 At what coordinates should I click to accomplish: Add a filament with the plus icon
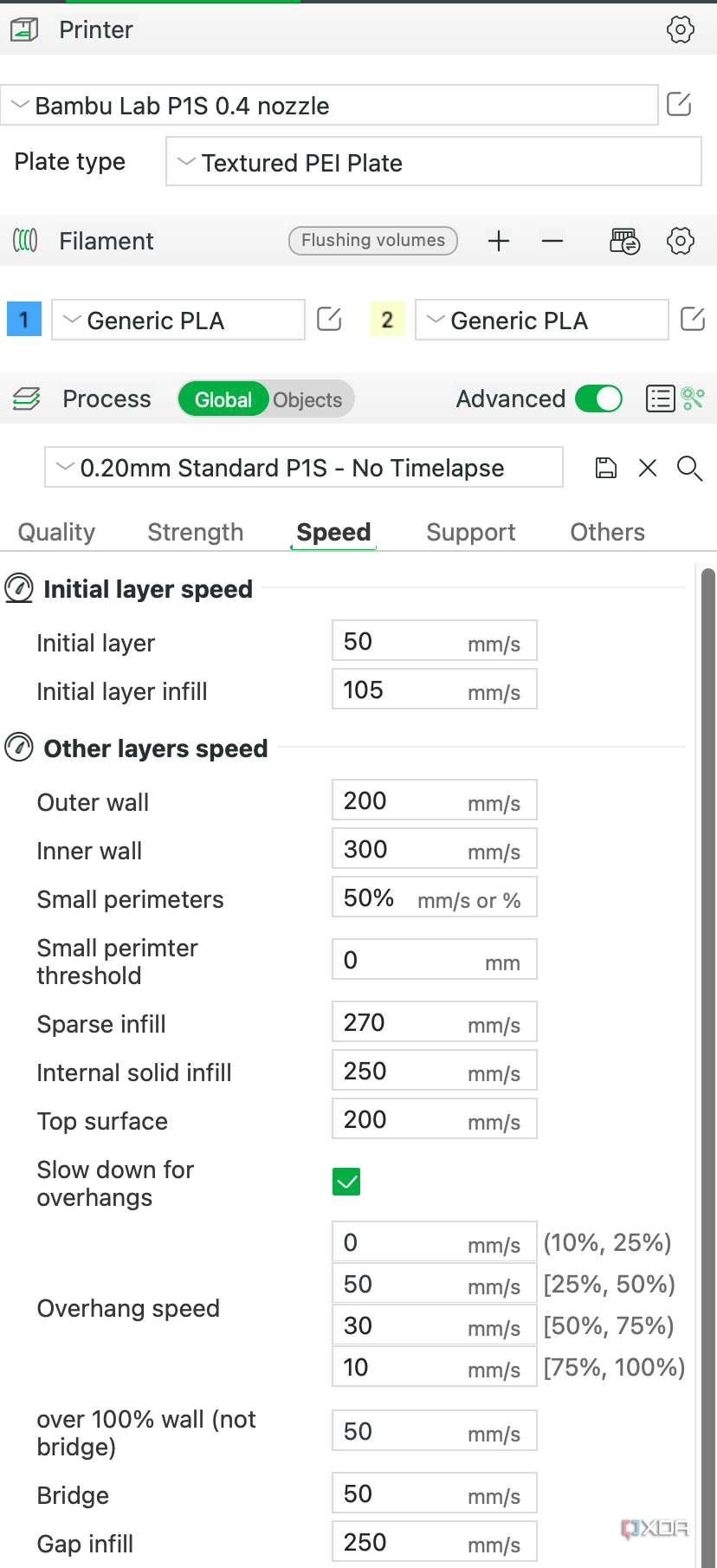pyautogui.click(x=499, y=241)
